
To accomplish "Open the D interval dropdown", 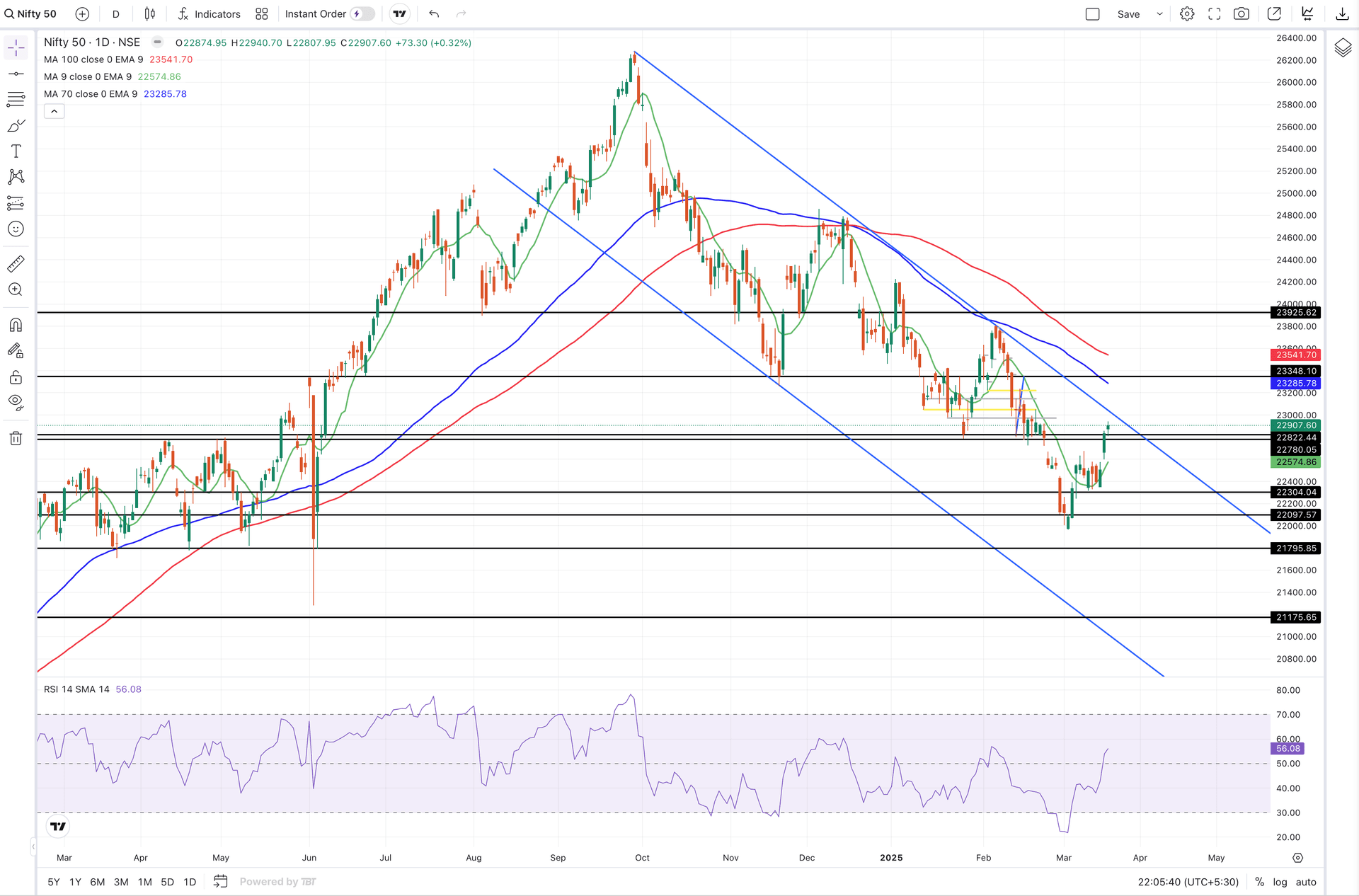I will (116, 14).
